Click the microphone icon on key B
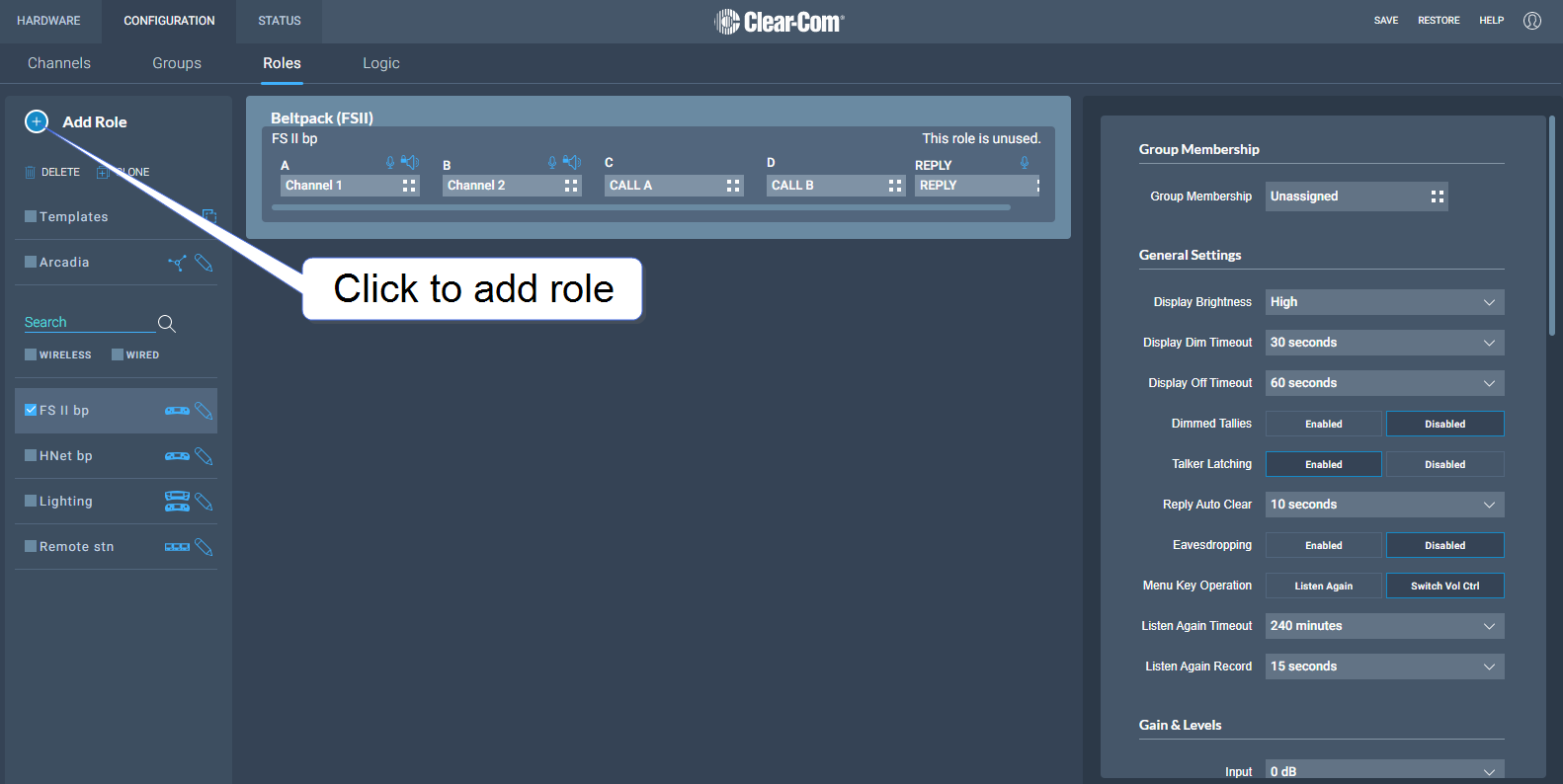This screenshot has height=784, width=1563. coord(552,162)
